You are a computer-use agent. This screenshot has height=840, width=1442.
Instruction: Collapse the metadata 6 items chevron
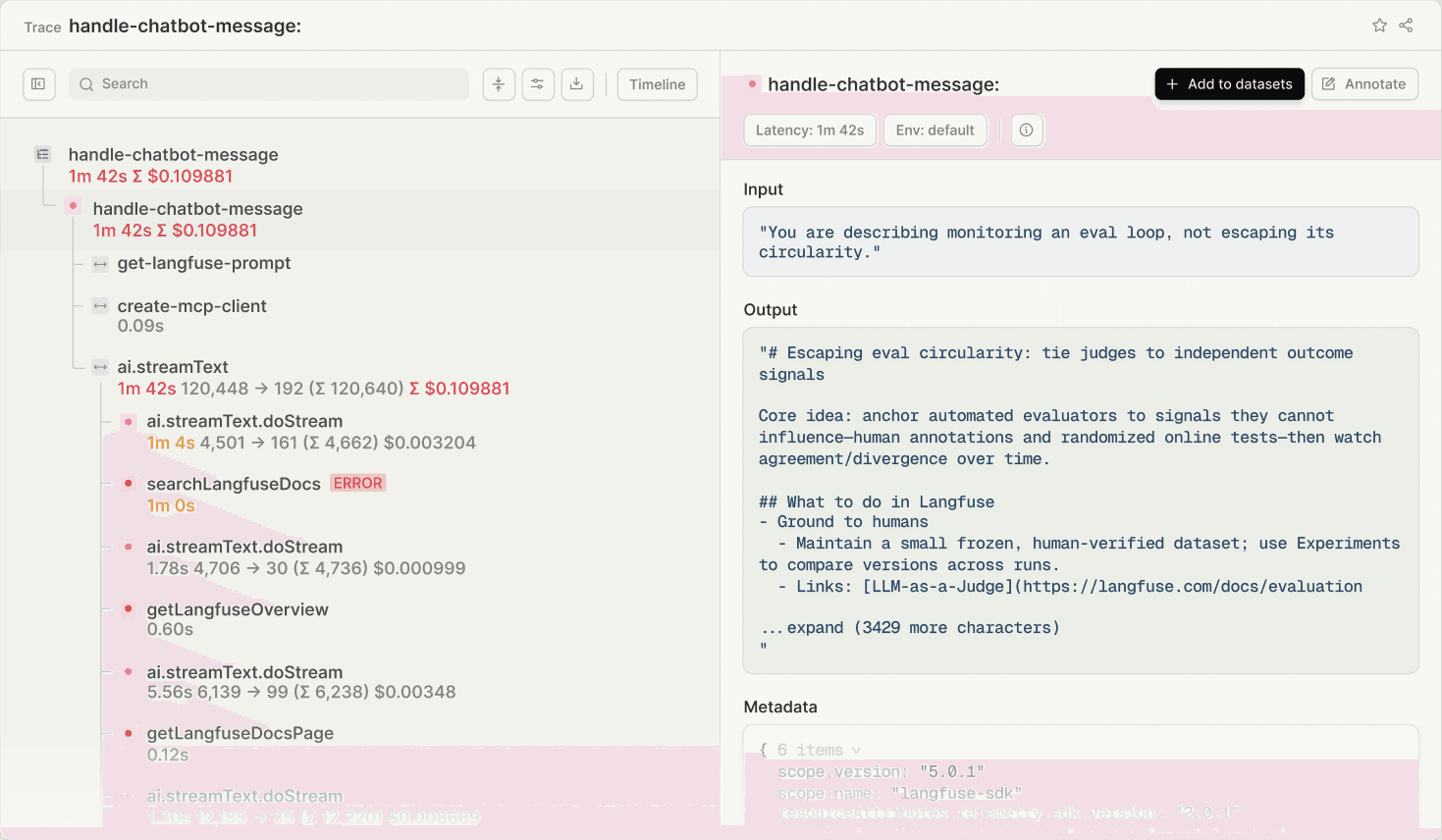856,751
